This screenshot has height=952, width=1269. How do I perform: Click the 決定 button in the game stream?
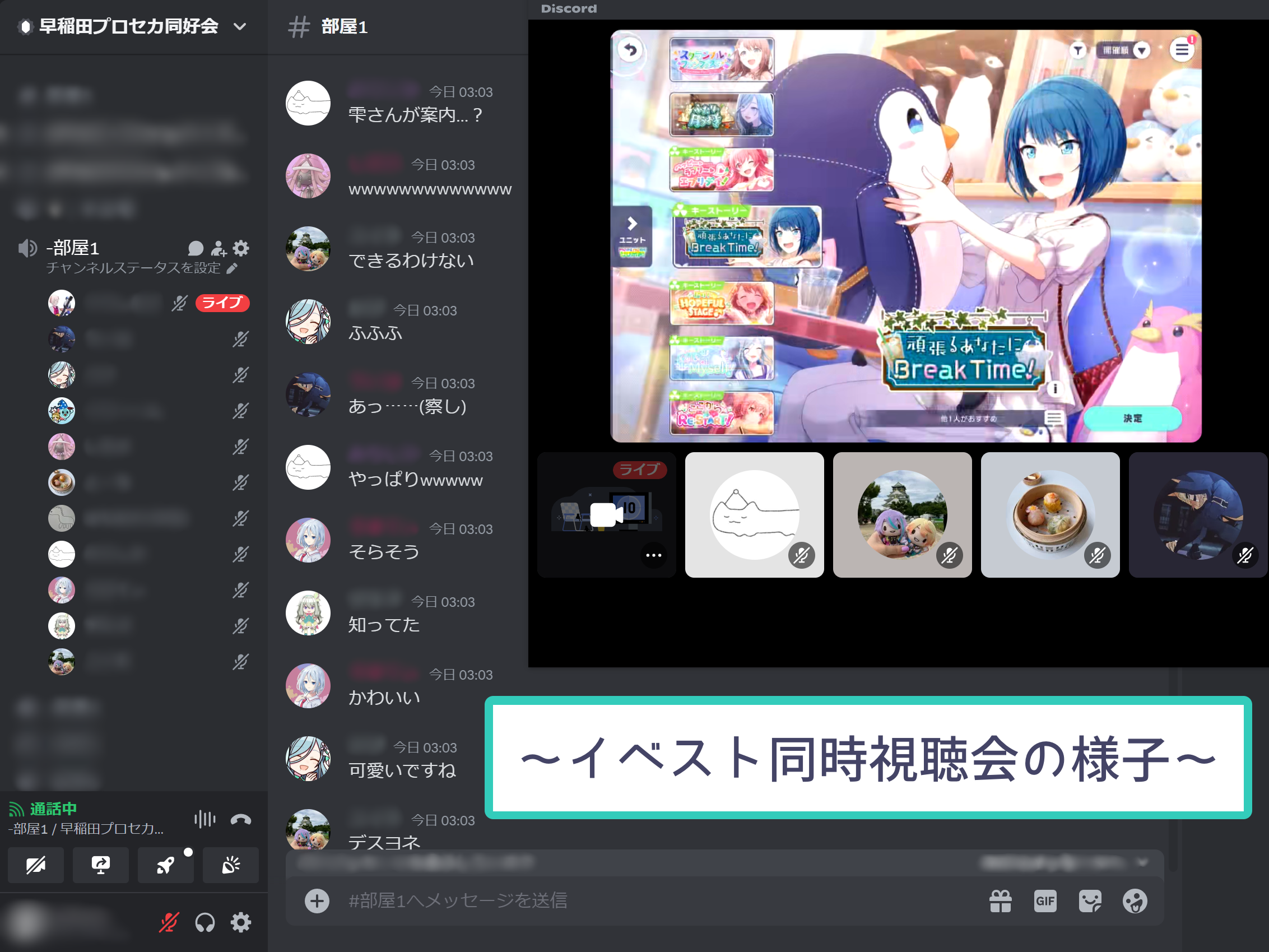pos(1132,419)
